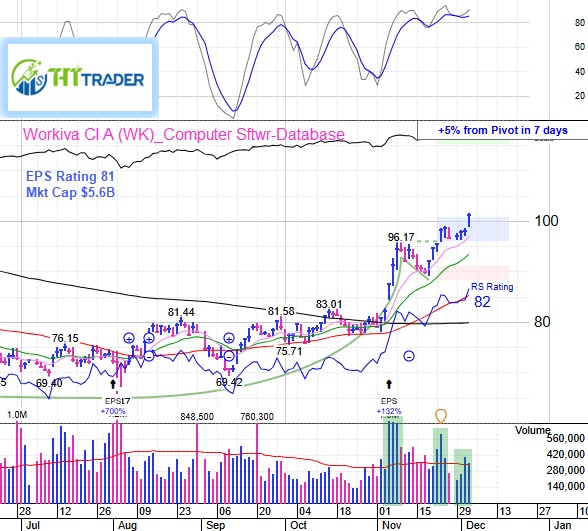Click the '+5% from Pivot in 7 days' label

[x=502, y=130]
